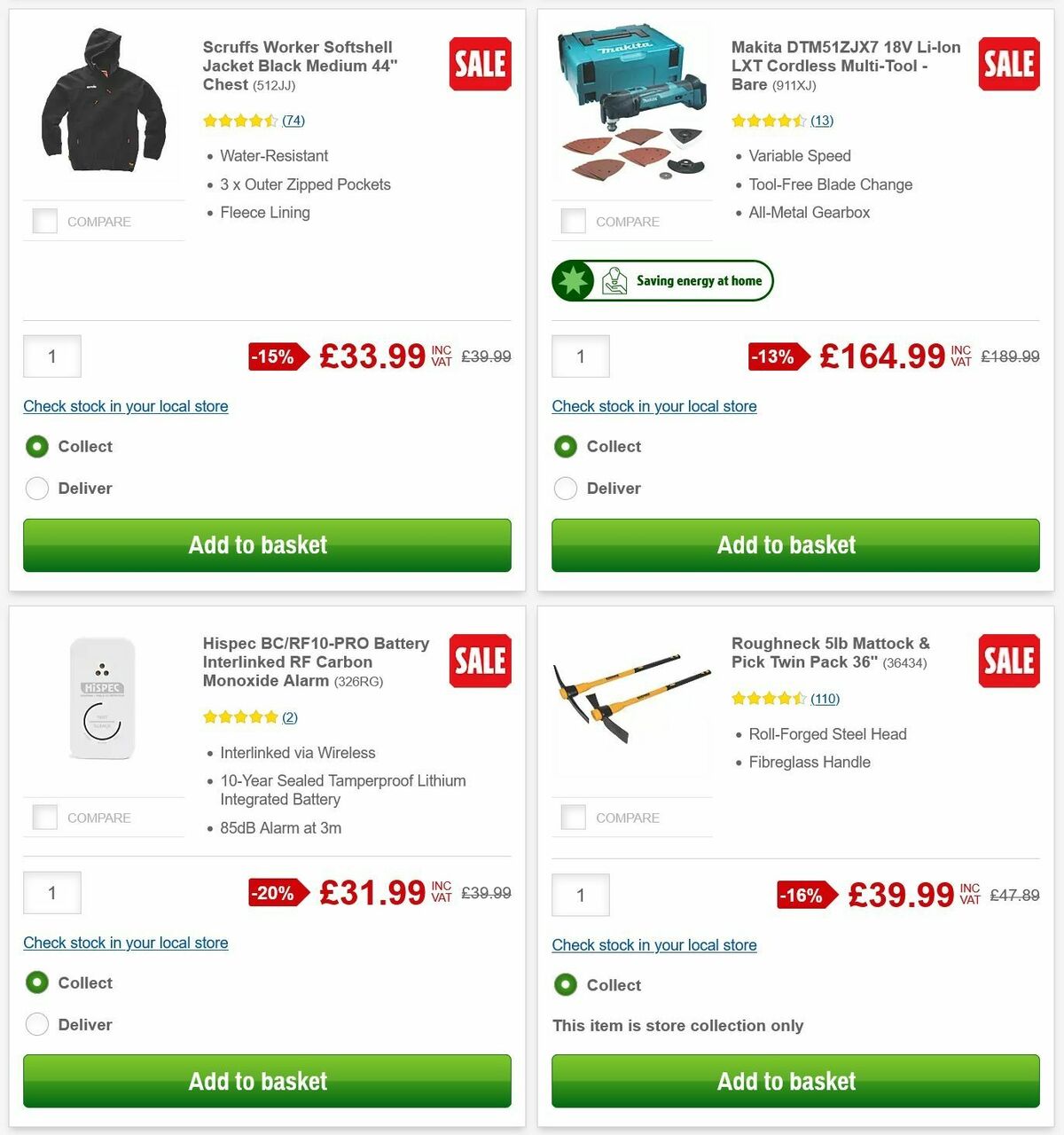Image resolution: width=1064 pixels, height=1135 pixels.
Task: Tick the COMPARE checkbox for the Makita multi-tool
Action: tap(573, 221)
